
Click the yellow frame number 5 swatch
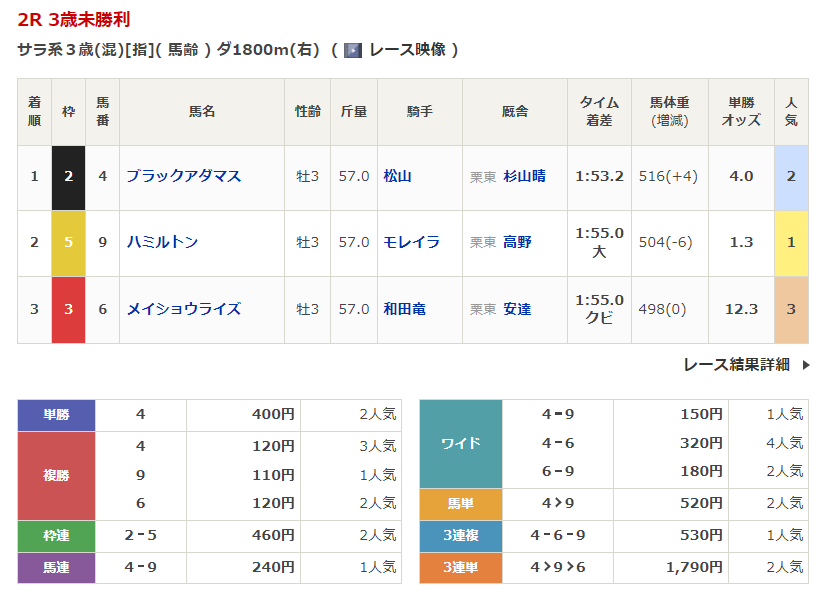click(68, 242)
